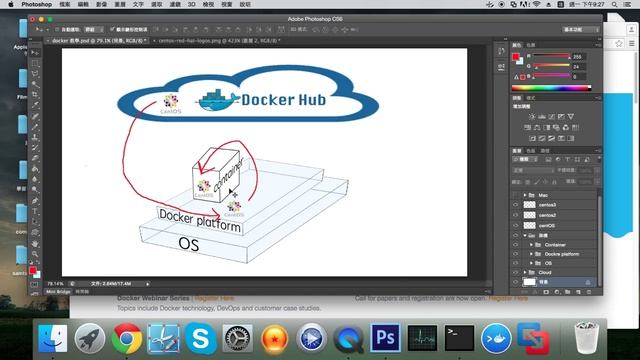Hide the Container group
640x360 pixels.
tap(516, 245)
